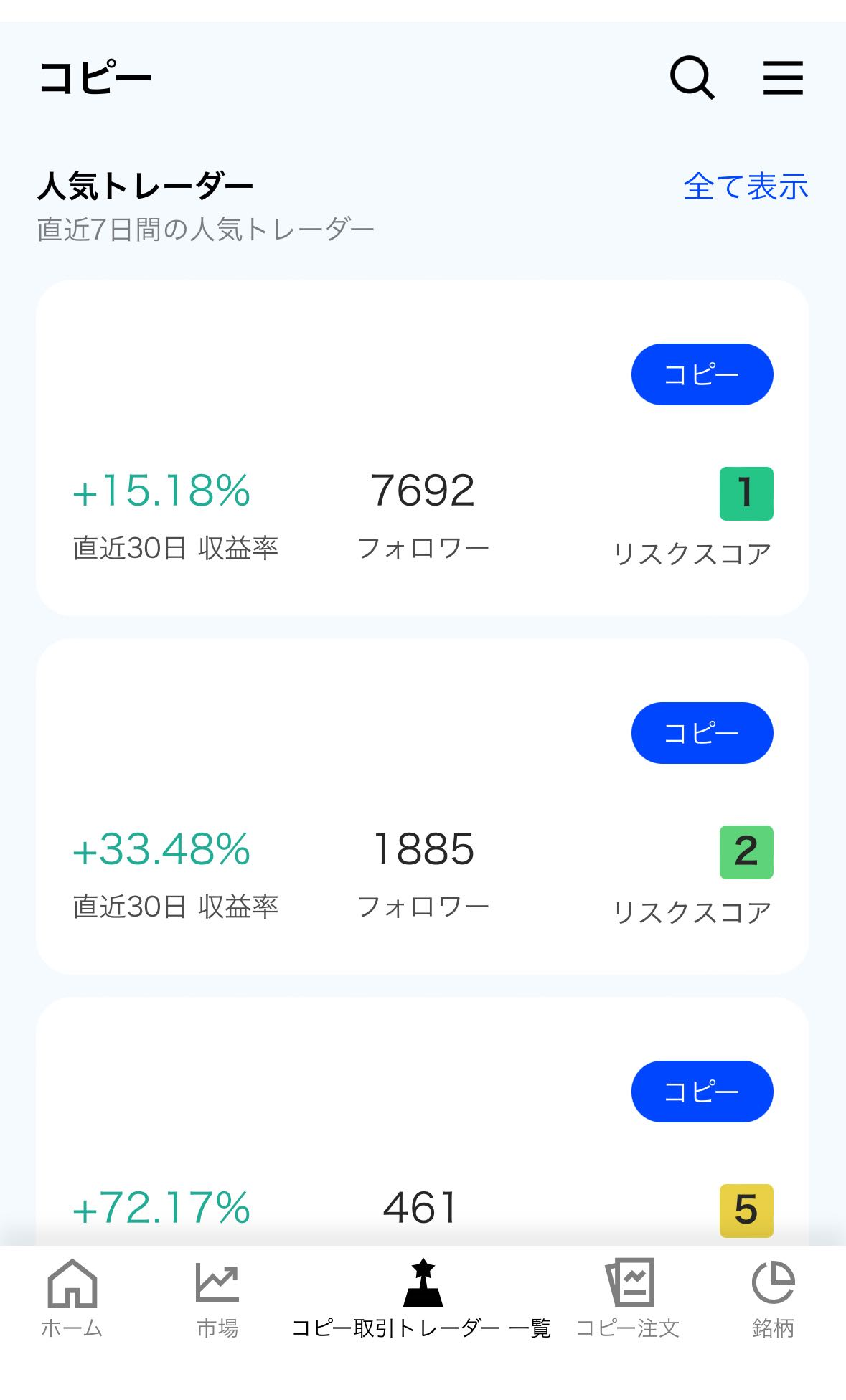Open the コピー注文 document icon
Screen dimensions: 846x1400
[630, 1282]
